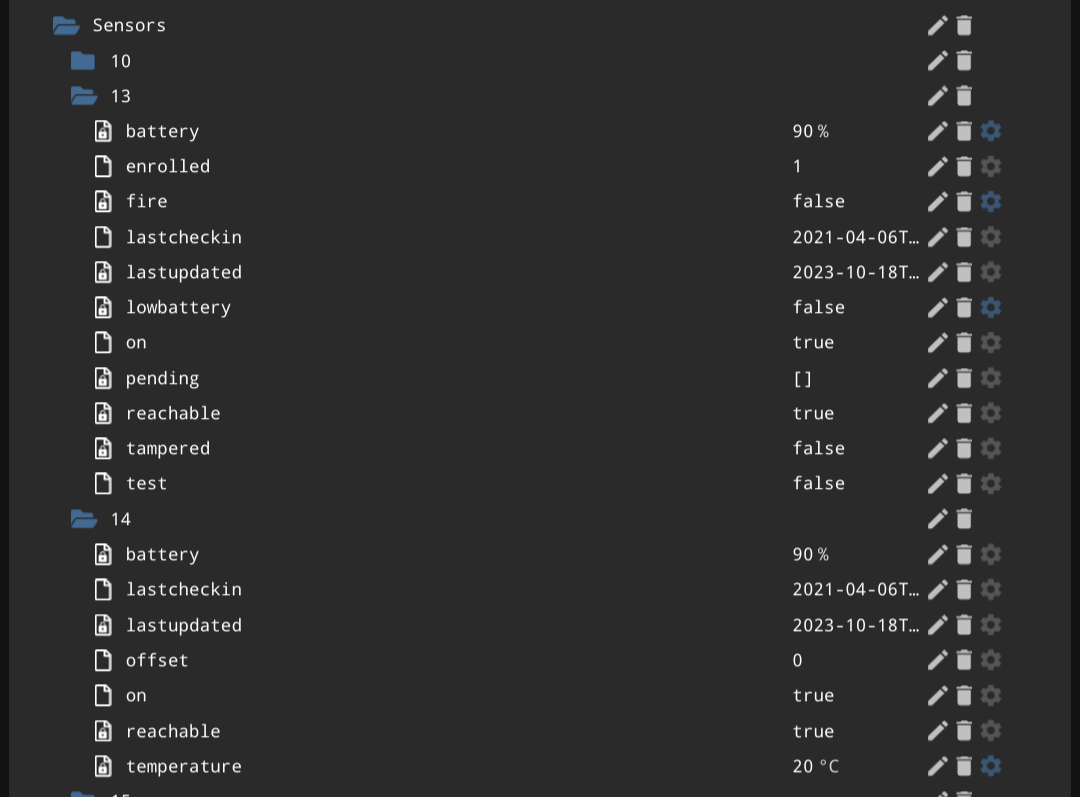Edit the offset state with pencil icon
This screenshot has height=797, width=1080.
point(937,660)
